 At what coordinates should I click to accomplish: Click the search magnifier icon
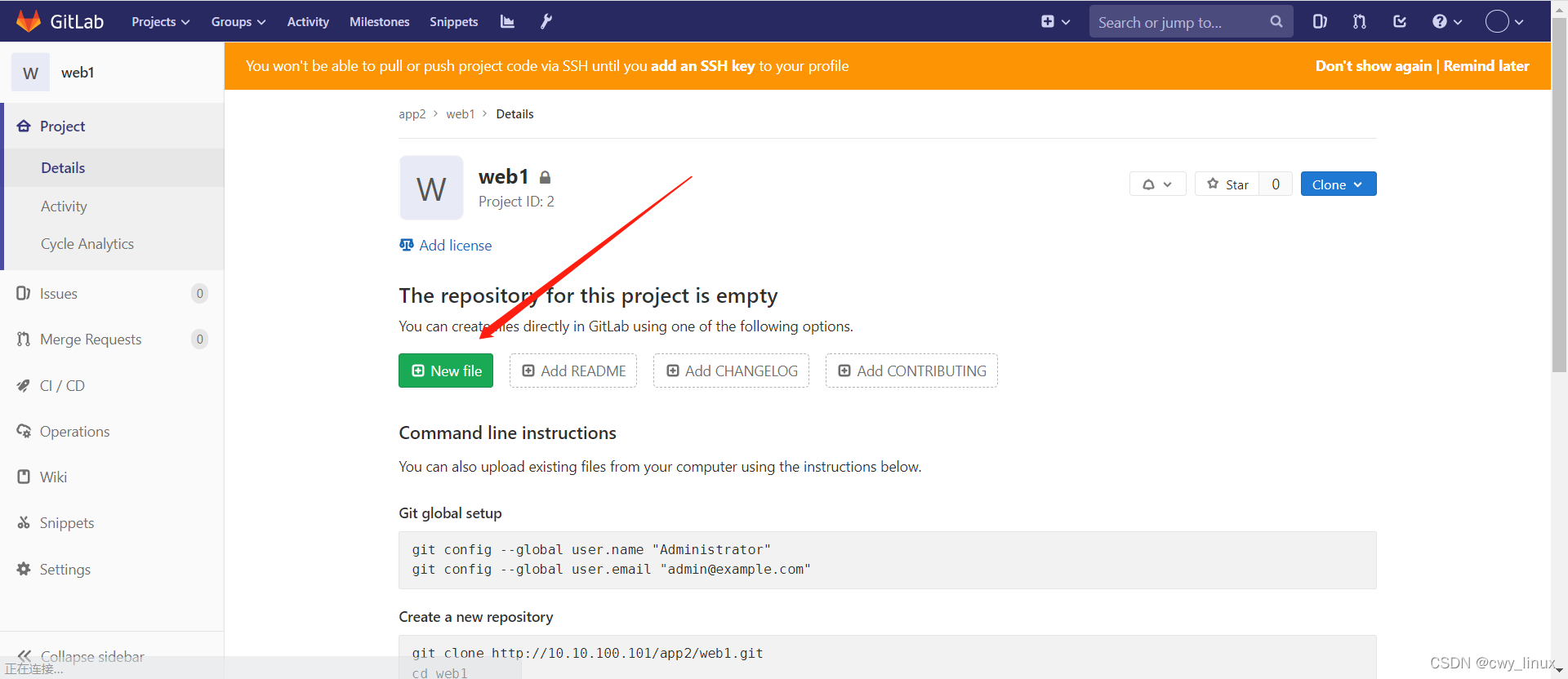pyautogui.click(x=1276, y=22)
